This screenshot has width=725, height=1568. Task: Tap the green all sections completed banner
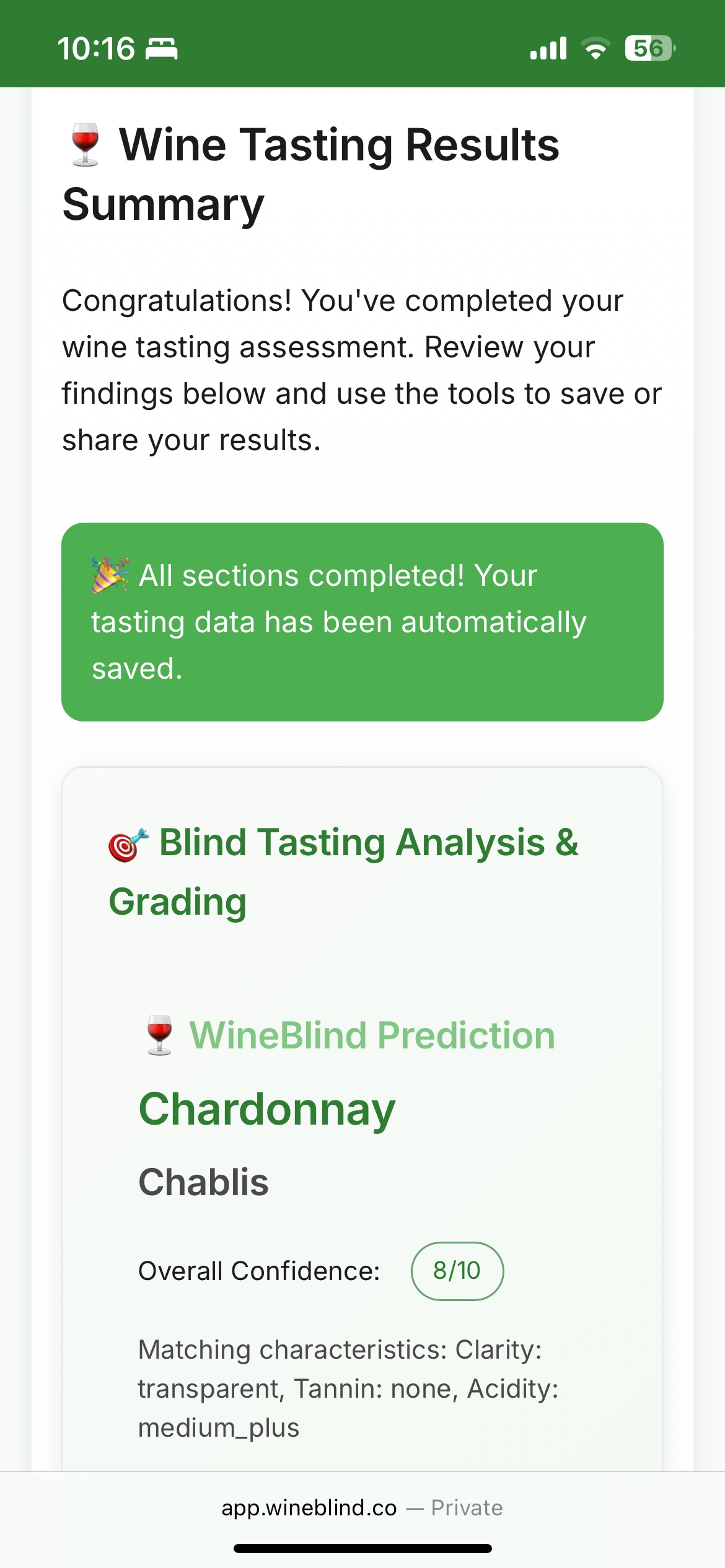(x=362, y=622)
